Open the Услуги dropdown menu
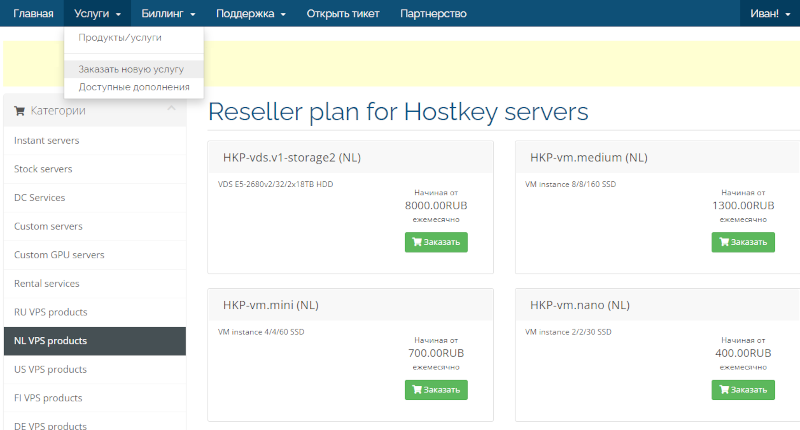 pos(97,13)
